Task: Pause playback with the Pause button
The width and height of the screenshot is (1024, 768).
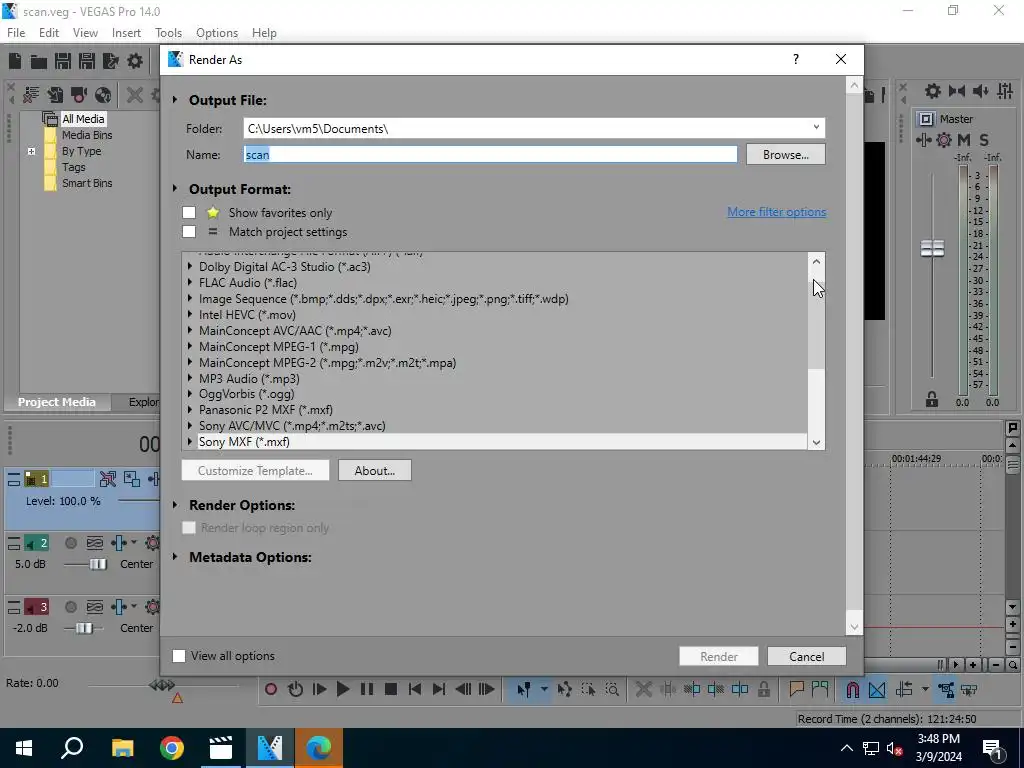Action: (x=367, y=689)
